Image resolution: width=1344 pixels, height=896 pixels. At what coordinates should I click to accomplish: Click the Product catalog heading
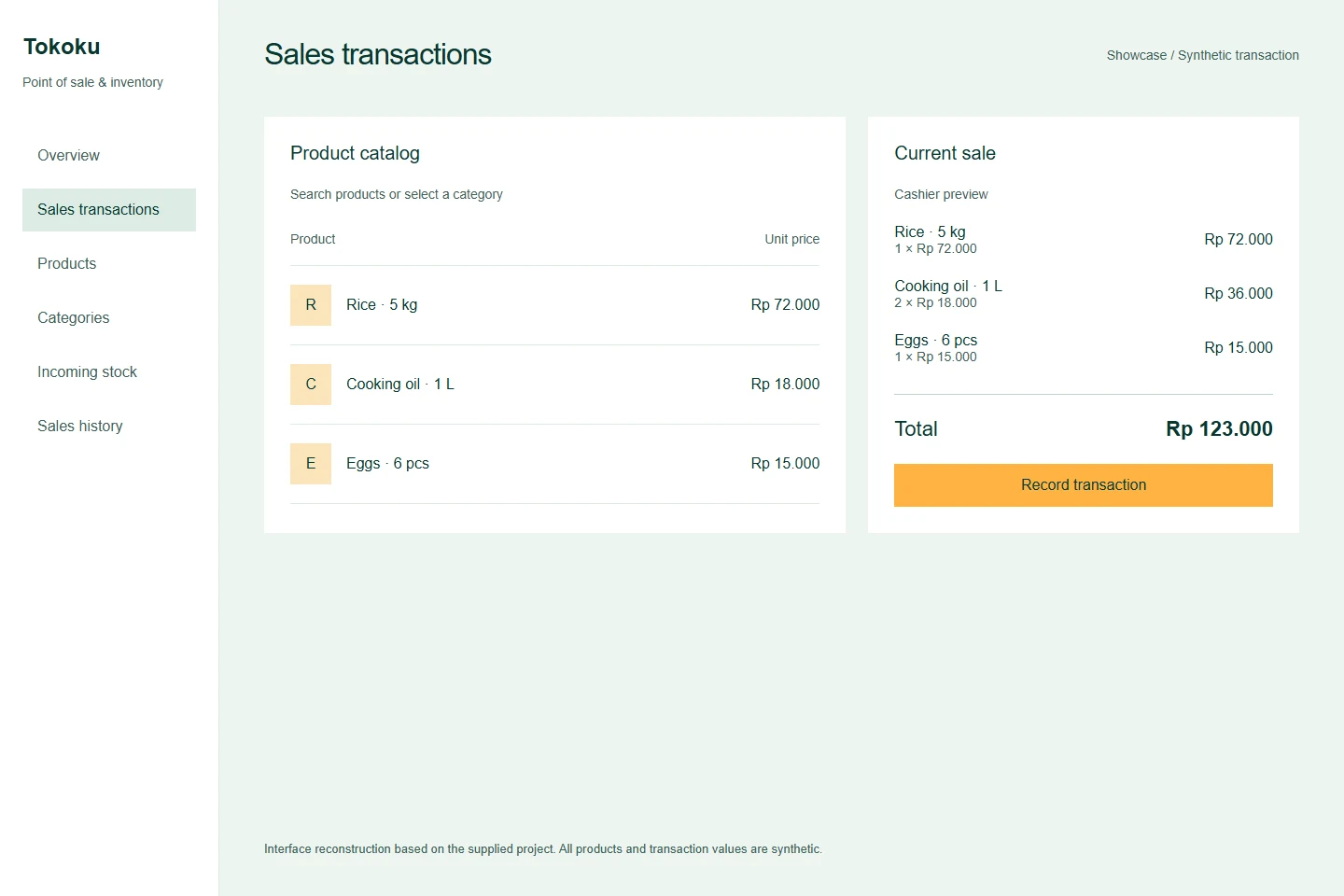coord(355,153)
